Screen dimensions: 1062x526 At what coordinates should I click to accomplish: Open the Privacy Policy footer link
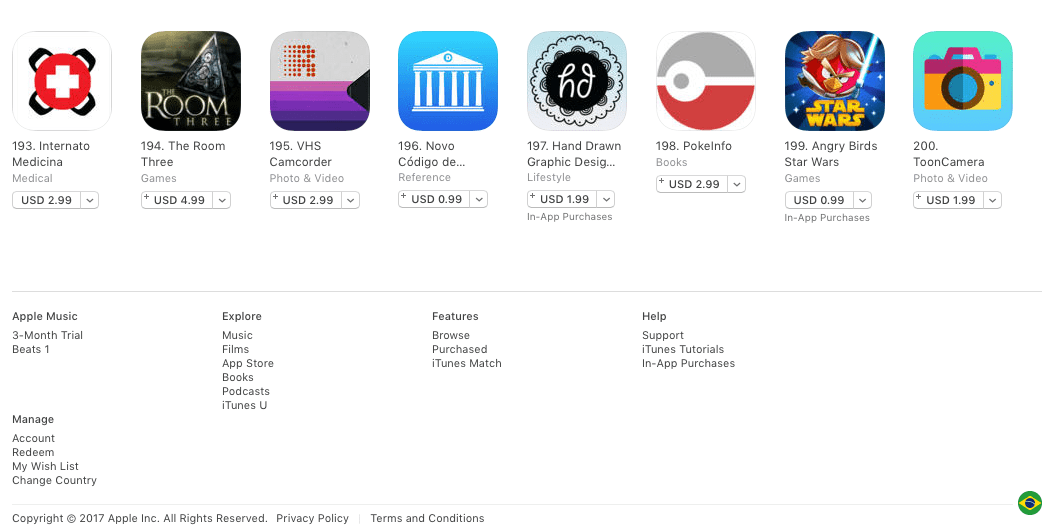(x=312, y=519)
